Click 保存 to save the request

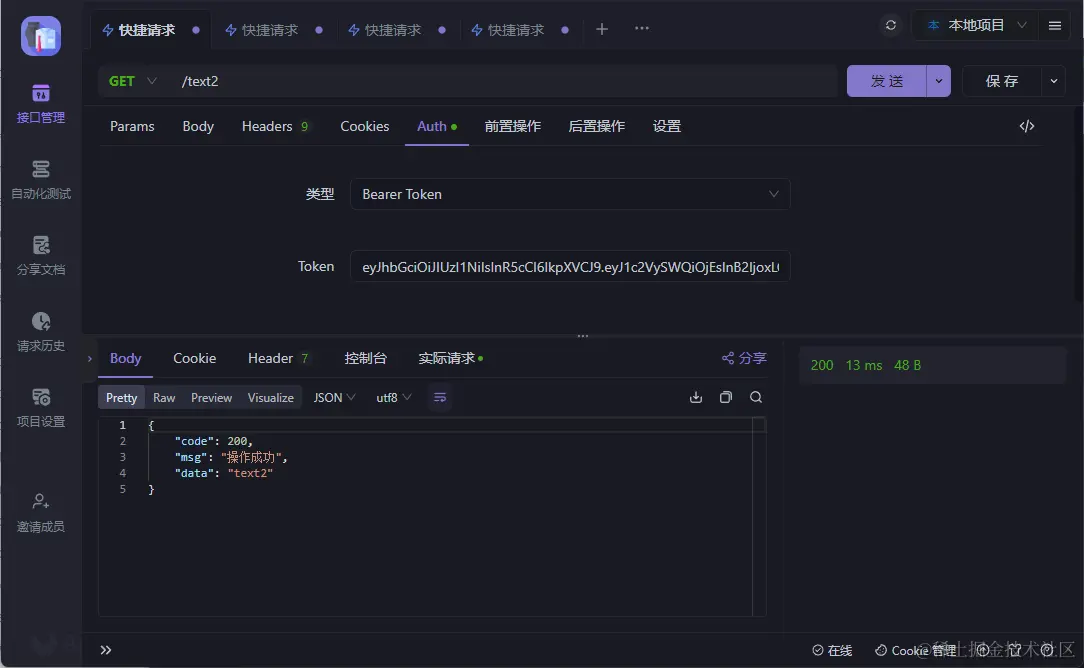click(1002, 81)
